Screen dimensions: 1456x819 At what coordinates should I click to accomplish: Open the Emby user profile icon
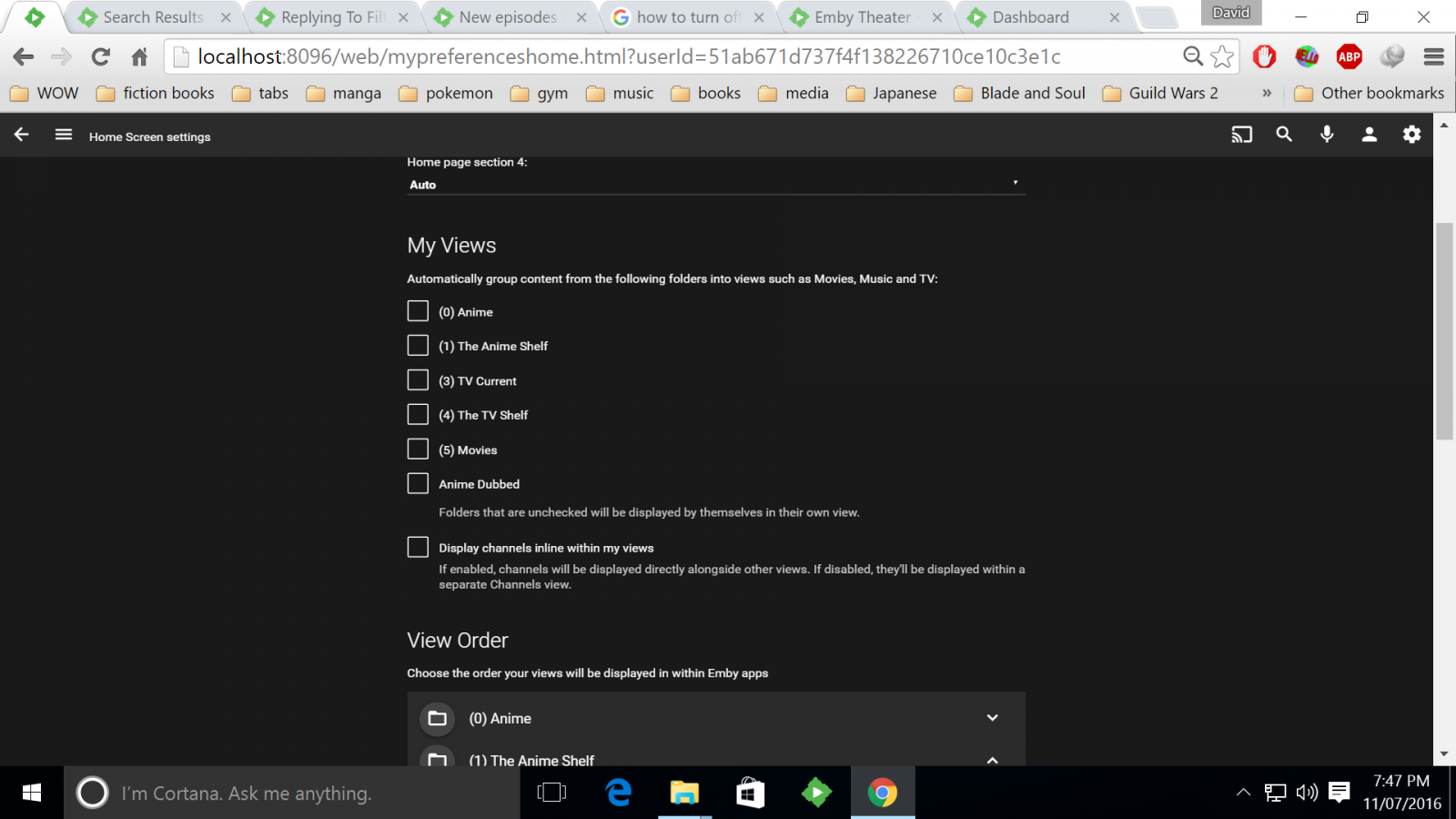pyautogui.click(x=1369, y=135)
